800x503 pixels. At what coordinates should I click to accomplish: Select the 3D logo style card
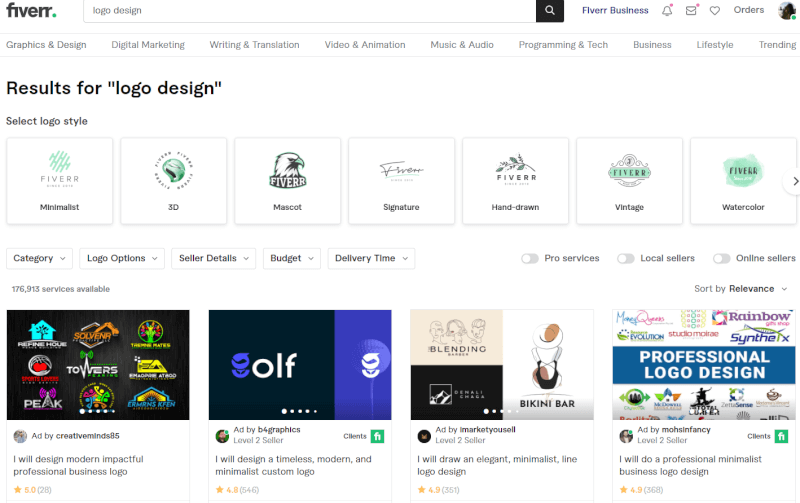[173, 181]
